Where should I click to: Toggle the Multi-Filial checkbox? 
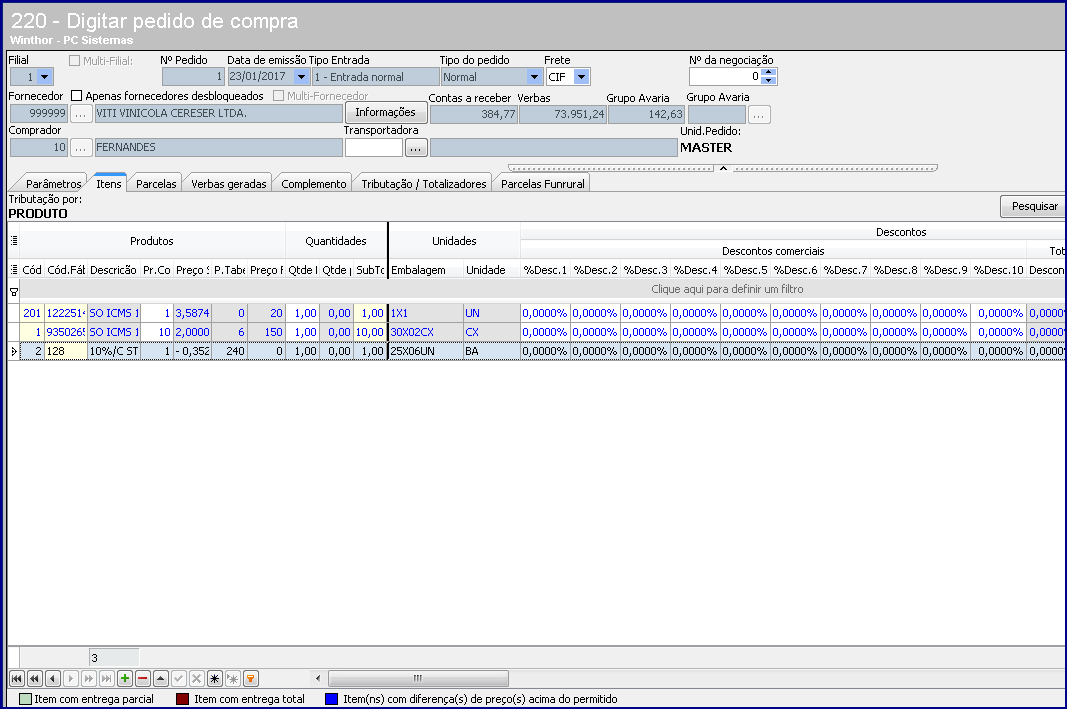[75, 61]
